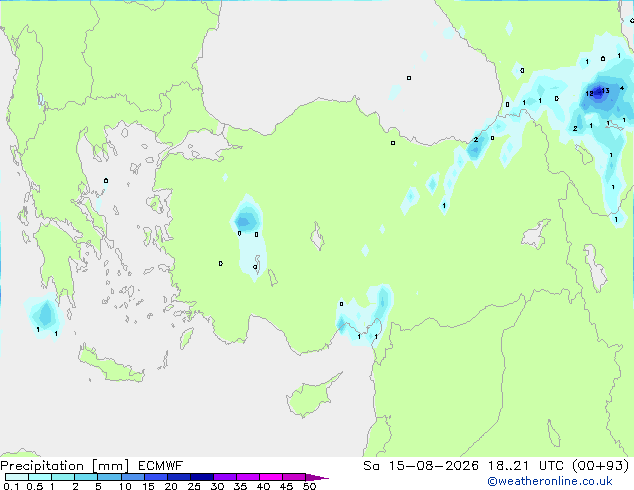Pick the 15–20 mm legend color
The image size is (634, 490).
[x=155, y=477]
